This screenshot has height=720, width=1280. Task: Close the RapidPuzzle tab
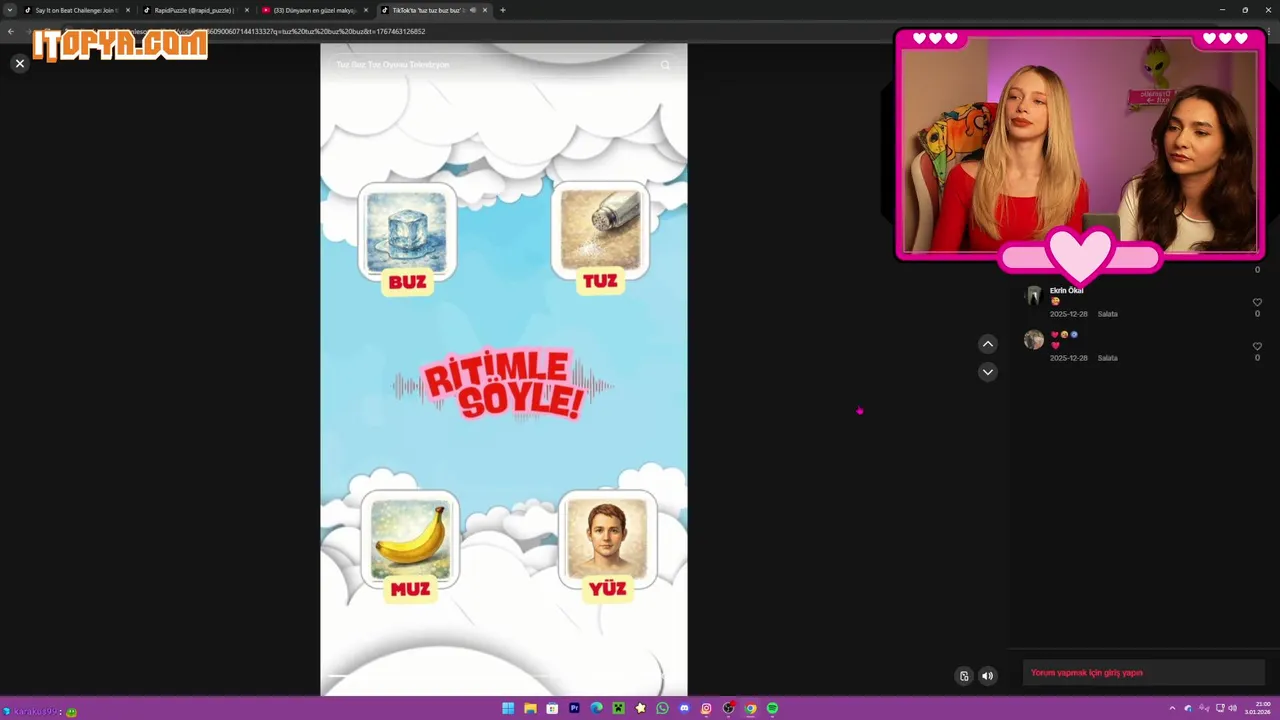point(247,10)
